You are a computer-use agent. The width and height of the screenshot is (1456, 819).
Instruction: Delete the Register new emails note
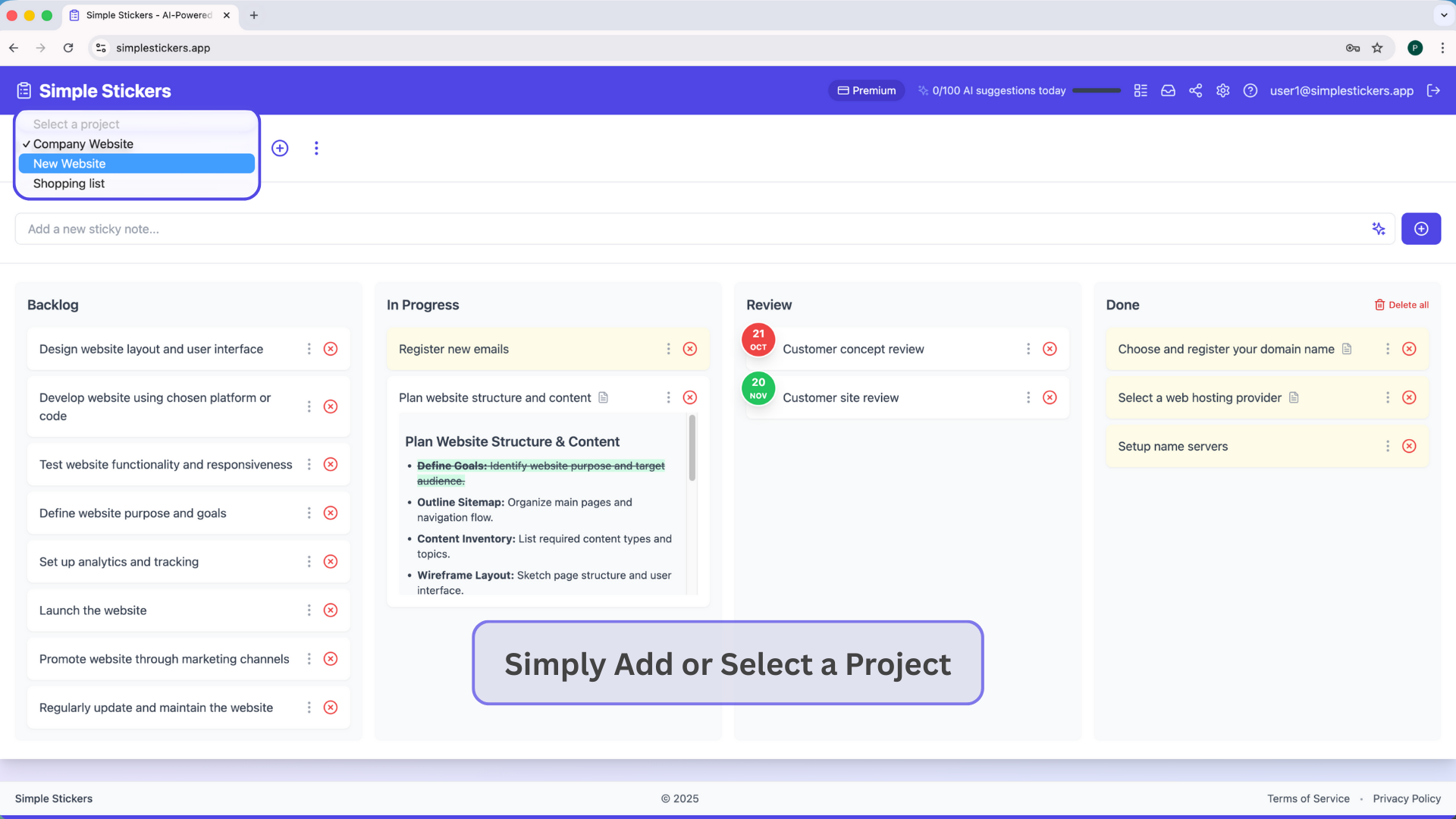[690, 349]
